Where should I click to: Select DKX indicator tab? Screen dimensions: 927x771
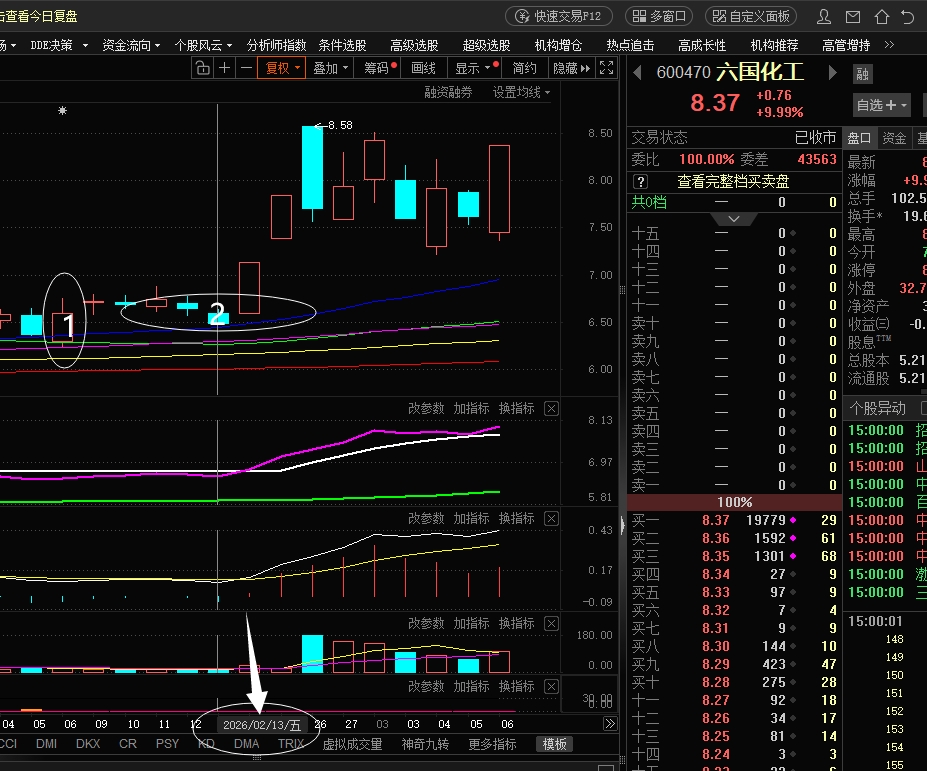point(88,744)
